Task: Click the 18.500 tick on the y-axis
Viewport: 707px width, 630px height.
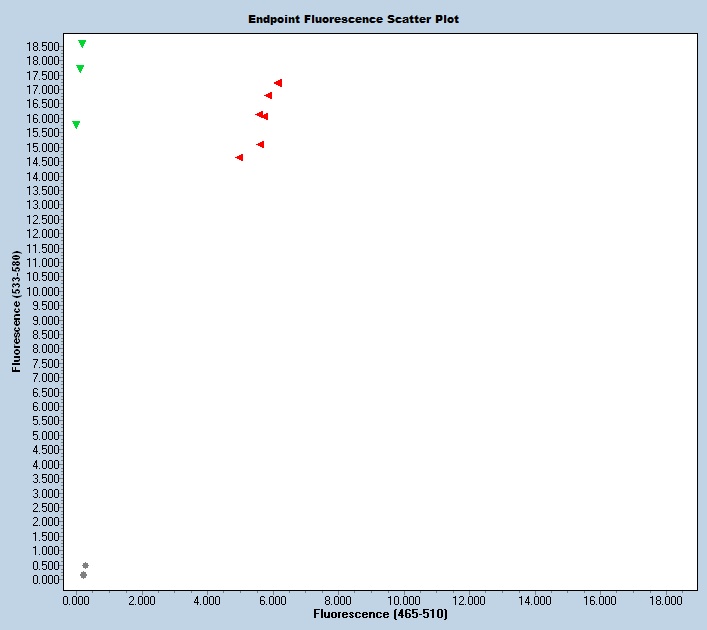Action: point(44,46)
